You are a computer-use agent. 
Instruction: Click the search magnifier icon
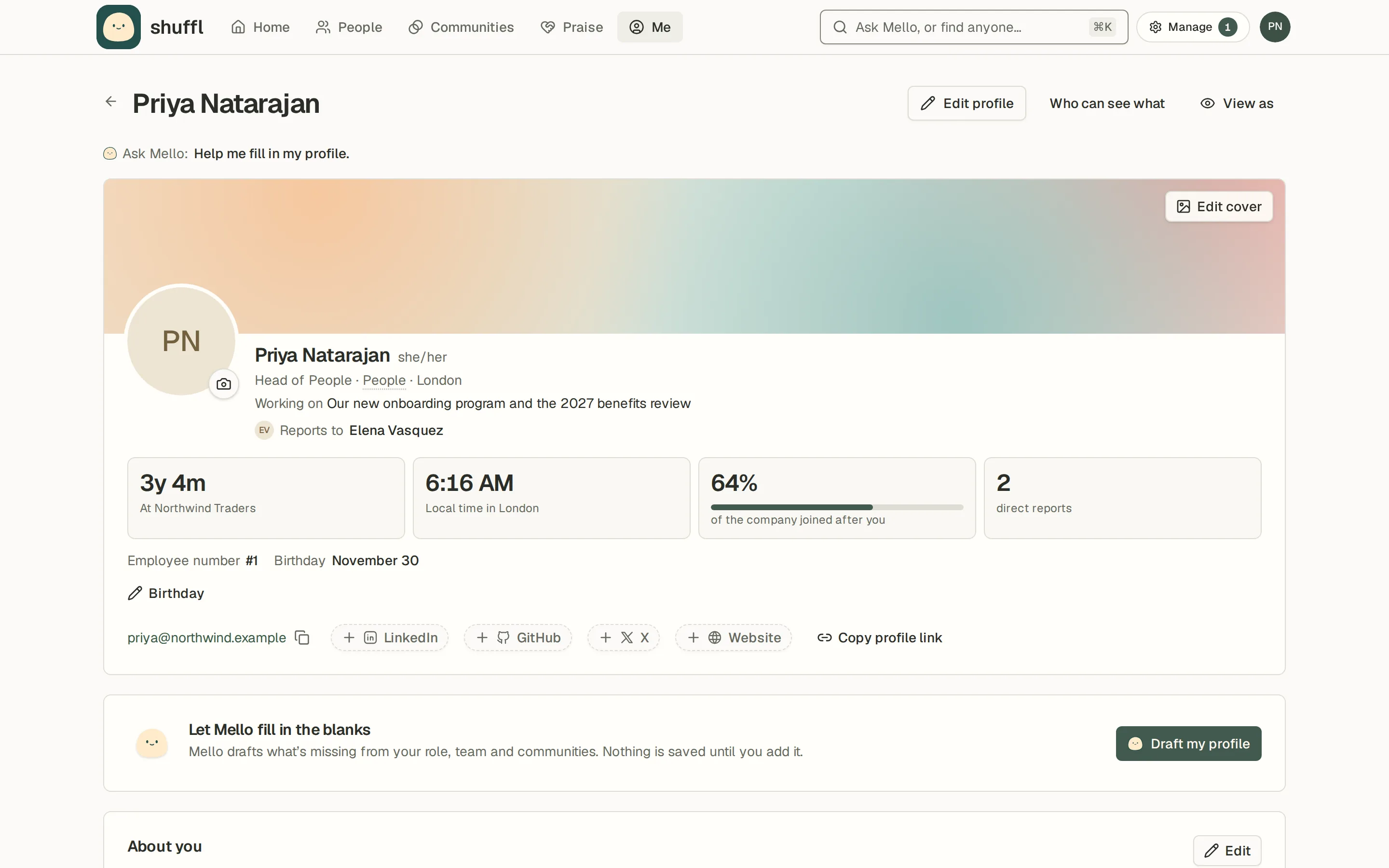(x=840, y=27)
